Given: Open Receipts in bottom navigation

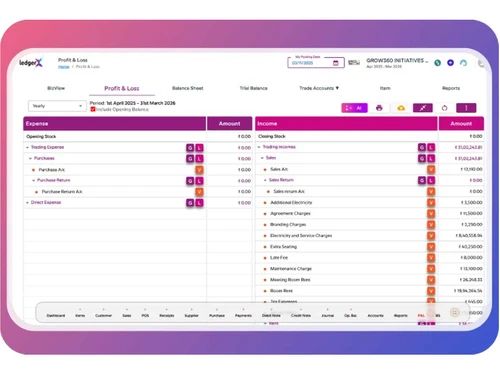Looking at the screenshot, I should coord(167,315).
